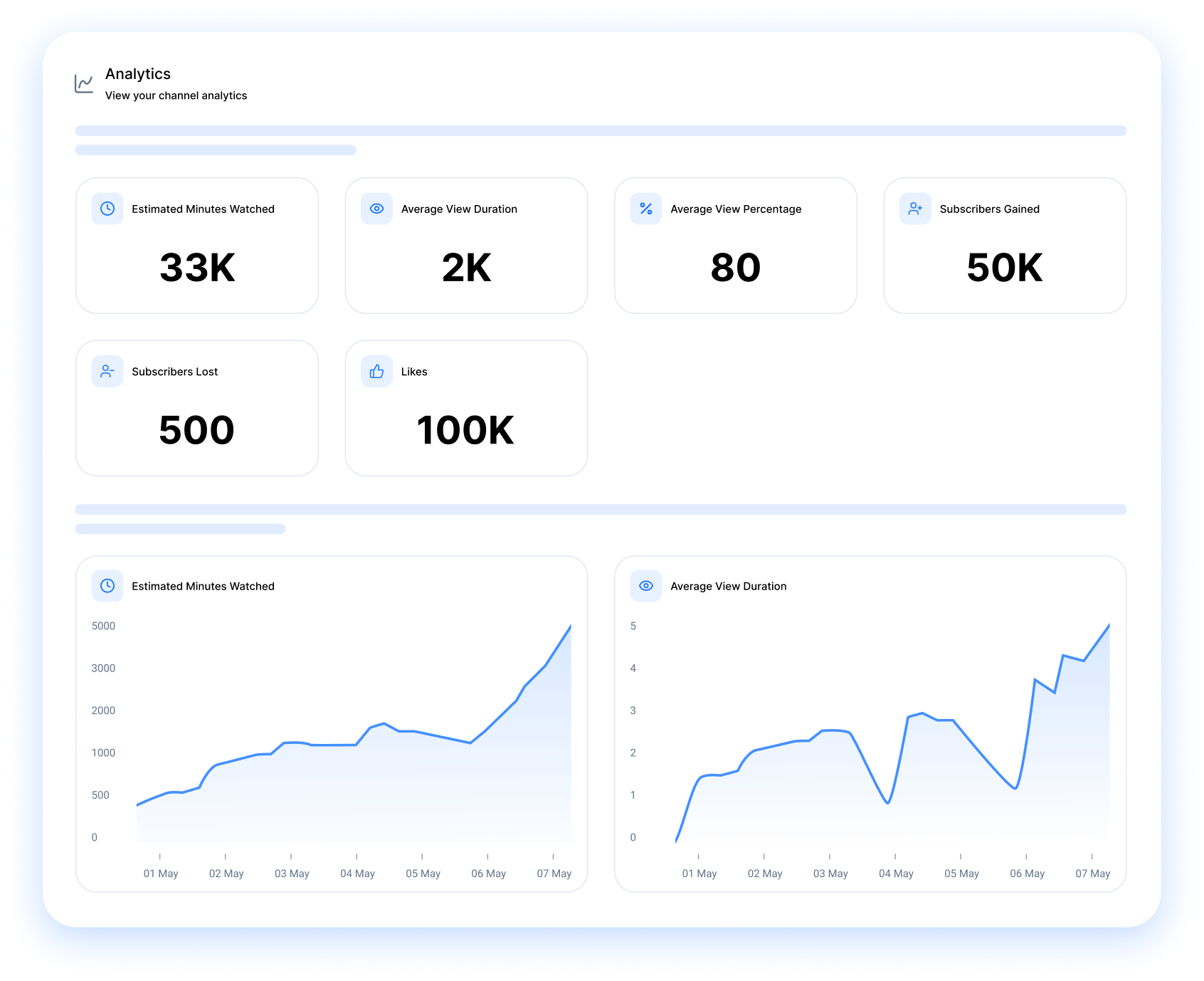Click the 07 May label in minutes watched chart
1204x981 pixels.
click(554, 874)
